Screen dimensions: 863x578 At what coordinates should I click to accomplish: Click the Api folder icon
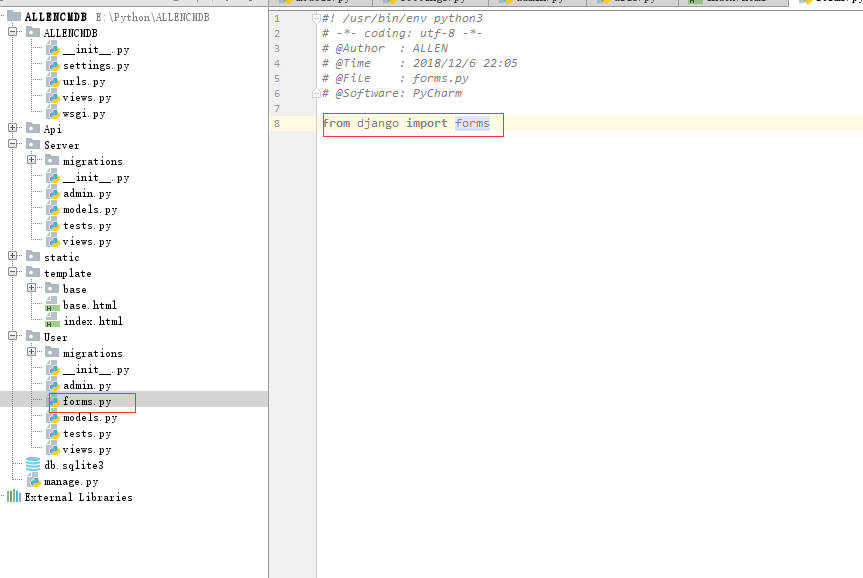[33, 128]
